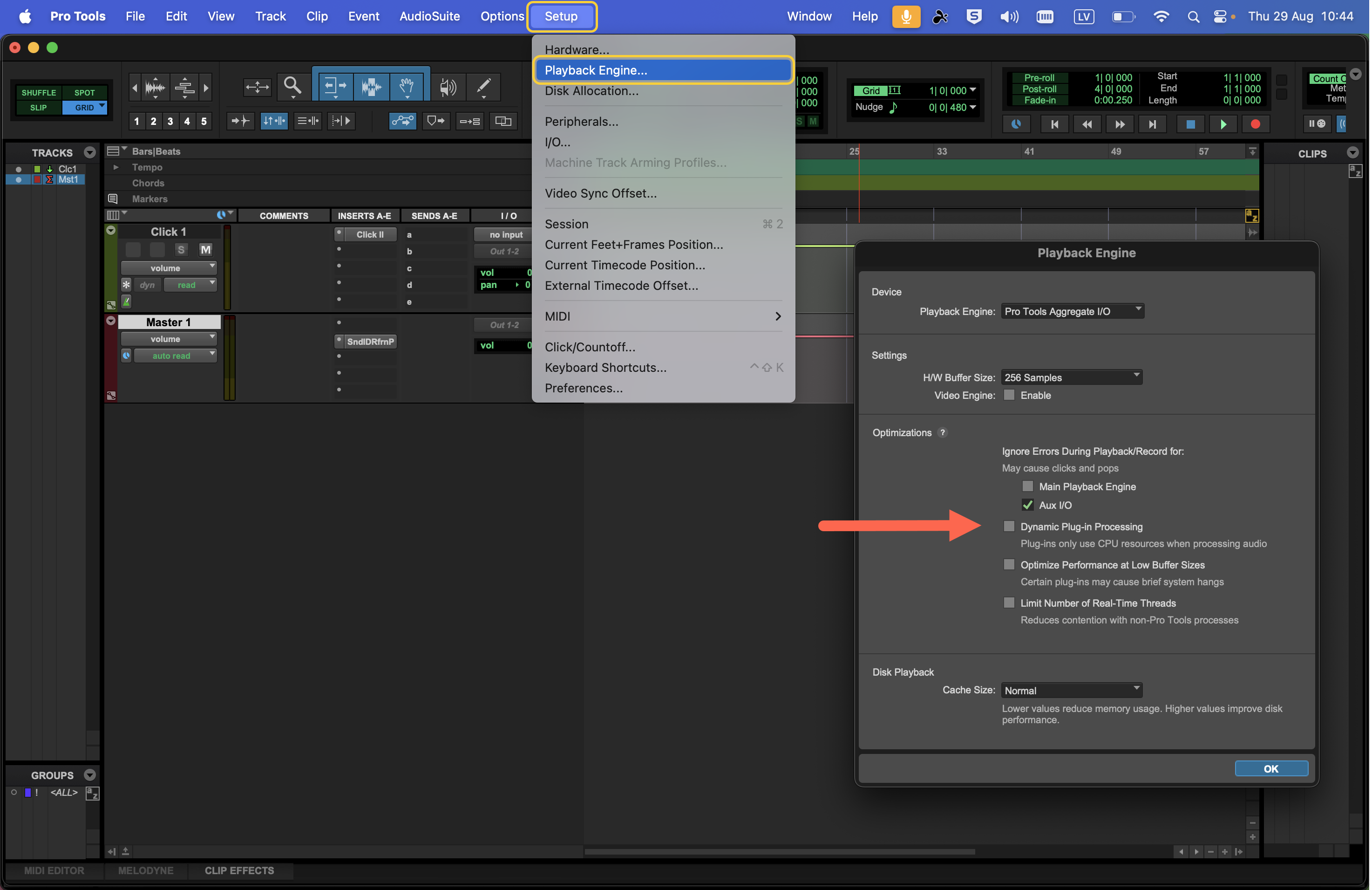
Task: Uncheck the Aux I/O checkbox
Action: click(1027, 504)
